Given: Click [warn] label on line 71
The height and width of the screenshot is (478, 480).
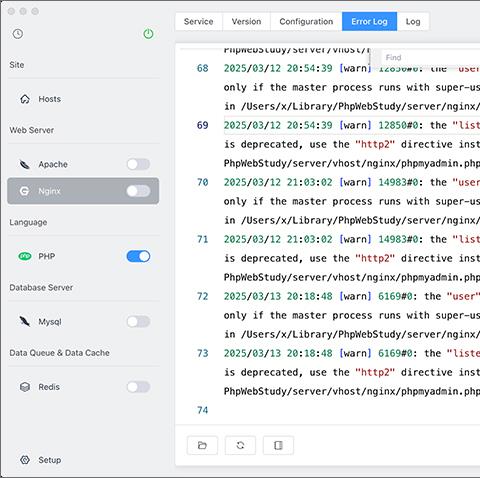Looking at the screenshot, I should pos(355,239).
